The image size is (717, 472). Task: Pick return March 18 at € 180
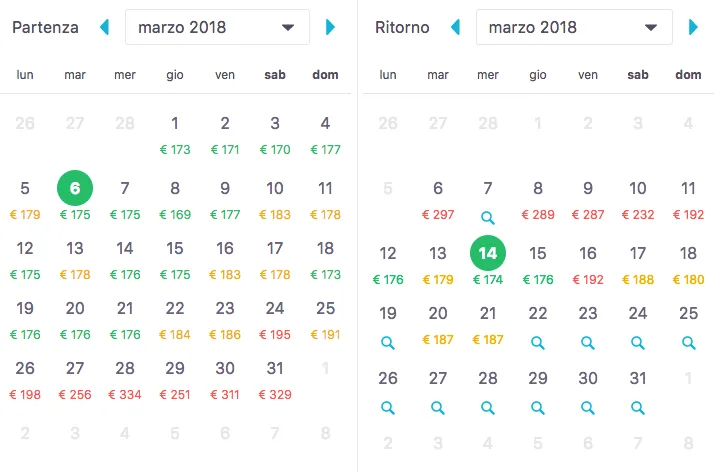688,263
